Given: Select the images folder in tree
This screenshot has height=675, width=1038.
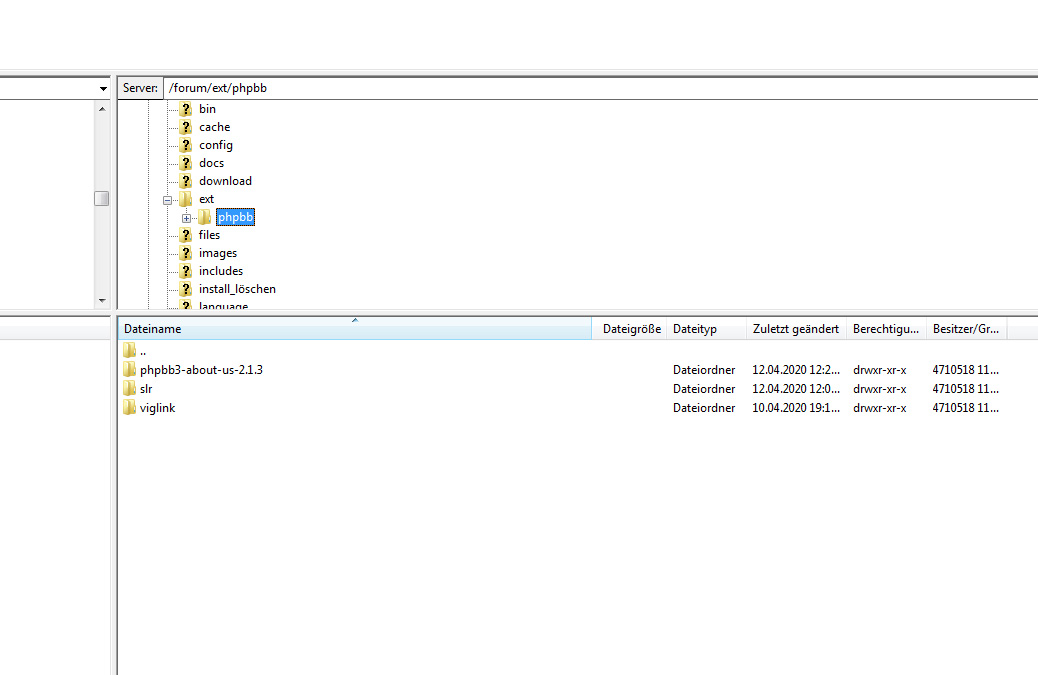Looking at the screenshot, I should pyautogui.click(x=218, y=253).
